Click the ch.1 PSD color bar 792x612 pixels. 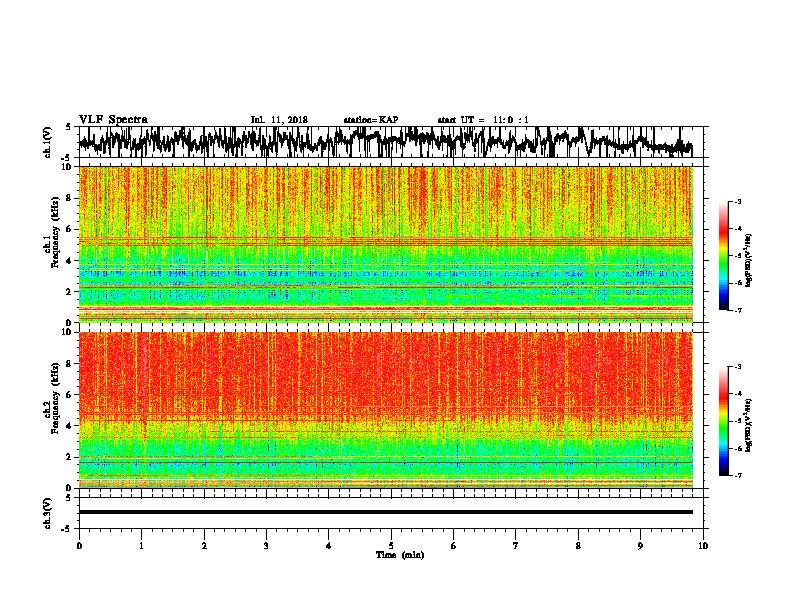click(x=723, y=256)
